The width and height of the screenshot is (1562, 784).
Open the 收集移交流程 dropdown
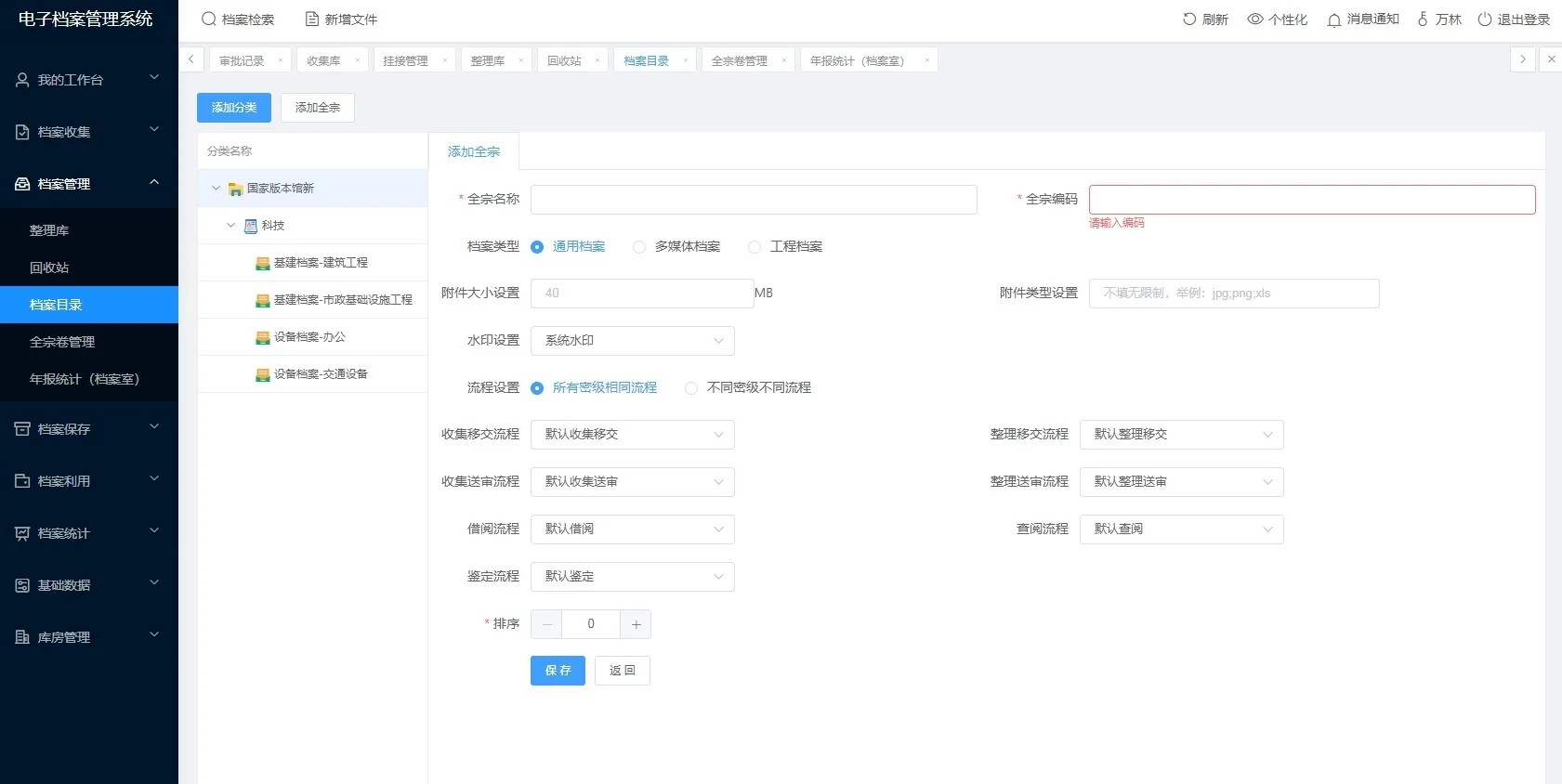[633, 435]
